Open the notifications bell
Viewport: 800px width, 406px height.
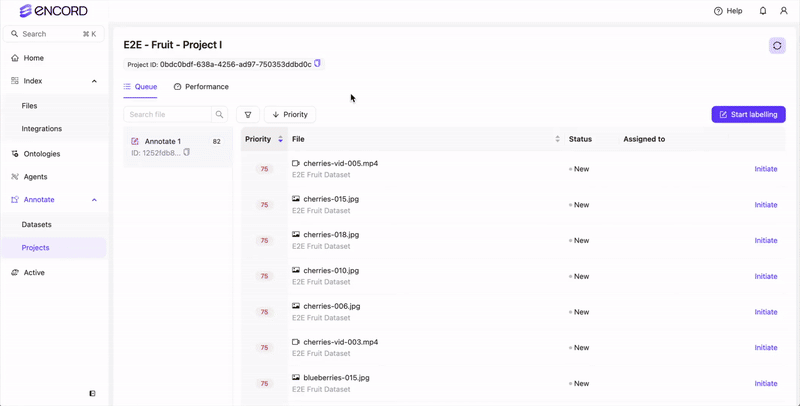[763, 11]
